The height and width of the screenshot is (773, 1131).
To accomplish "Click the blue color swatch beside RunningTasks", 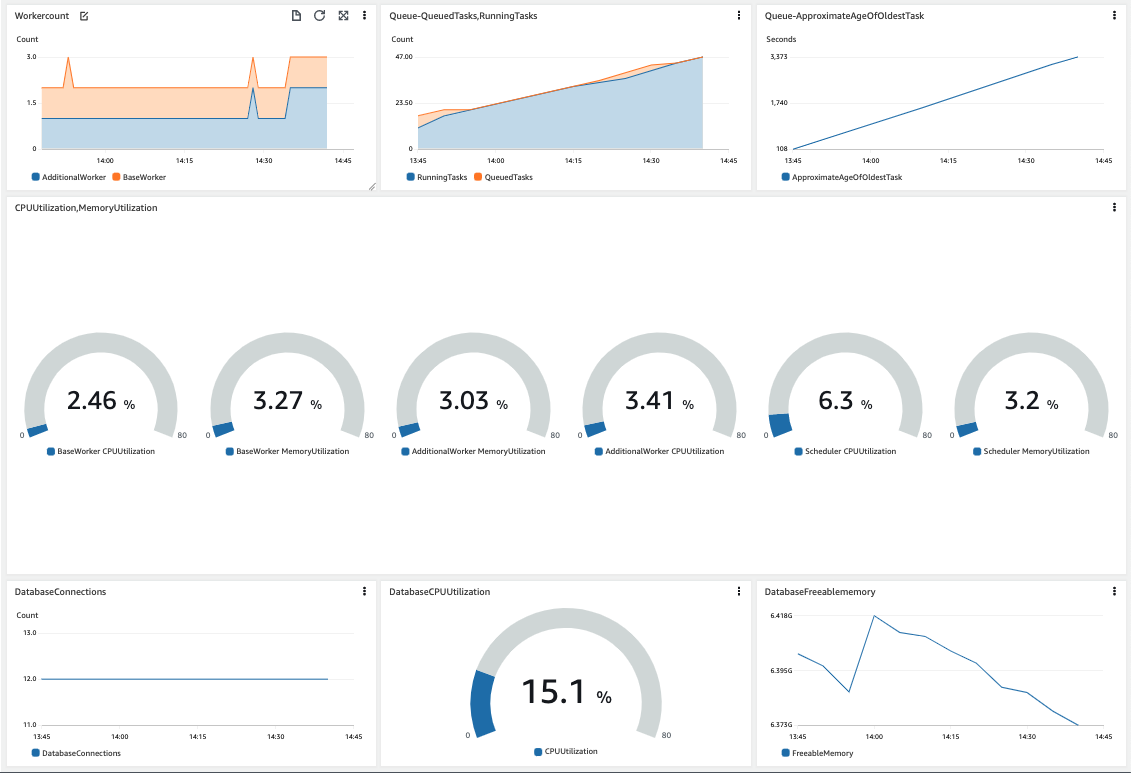I will pos(409,177).
